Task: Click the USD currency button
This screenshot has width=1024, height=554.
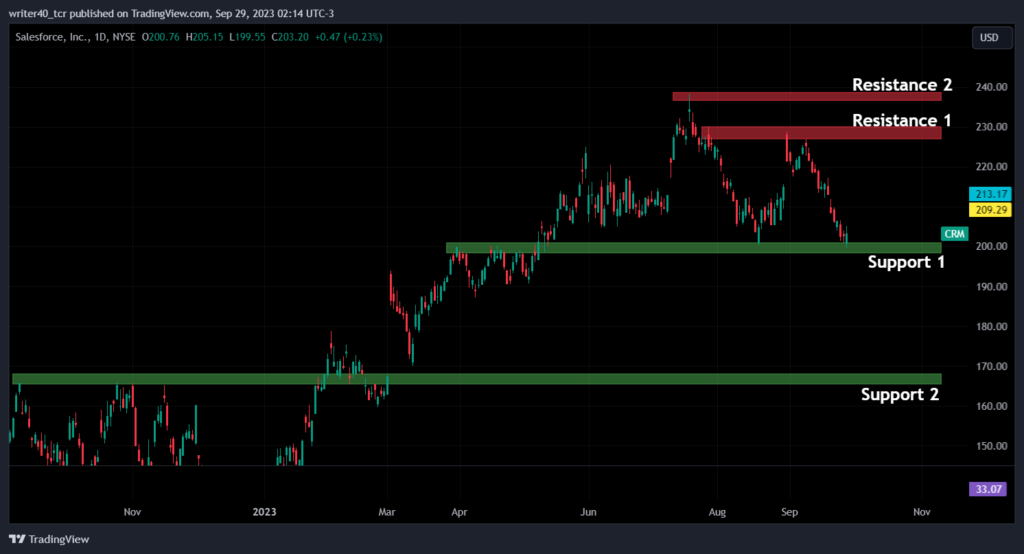Action: (991, 37)
